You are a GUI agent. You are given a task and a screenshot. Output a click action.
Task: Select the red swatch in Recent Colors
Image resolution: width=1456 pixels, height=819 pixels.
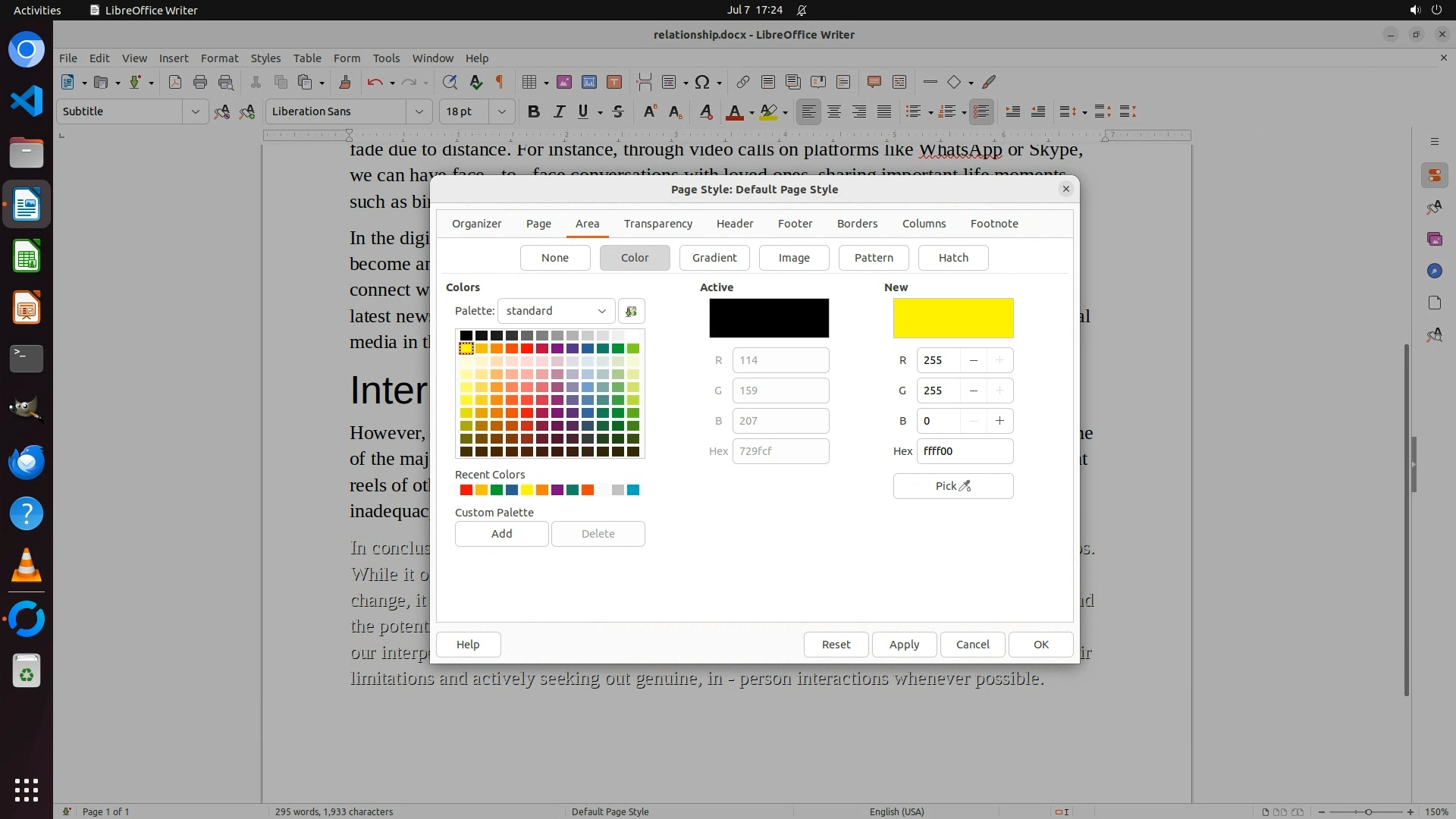466,490
